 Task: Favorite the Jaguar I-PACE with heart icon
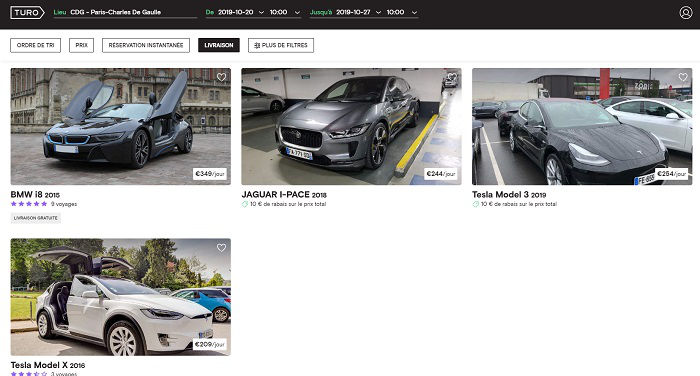[x=452, y=77]
